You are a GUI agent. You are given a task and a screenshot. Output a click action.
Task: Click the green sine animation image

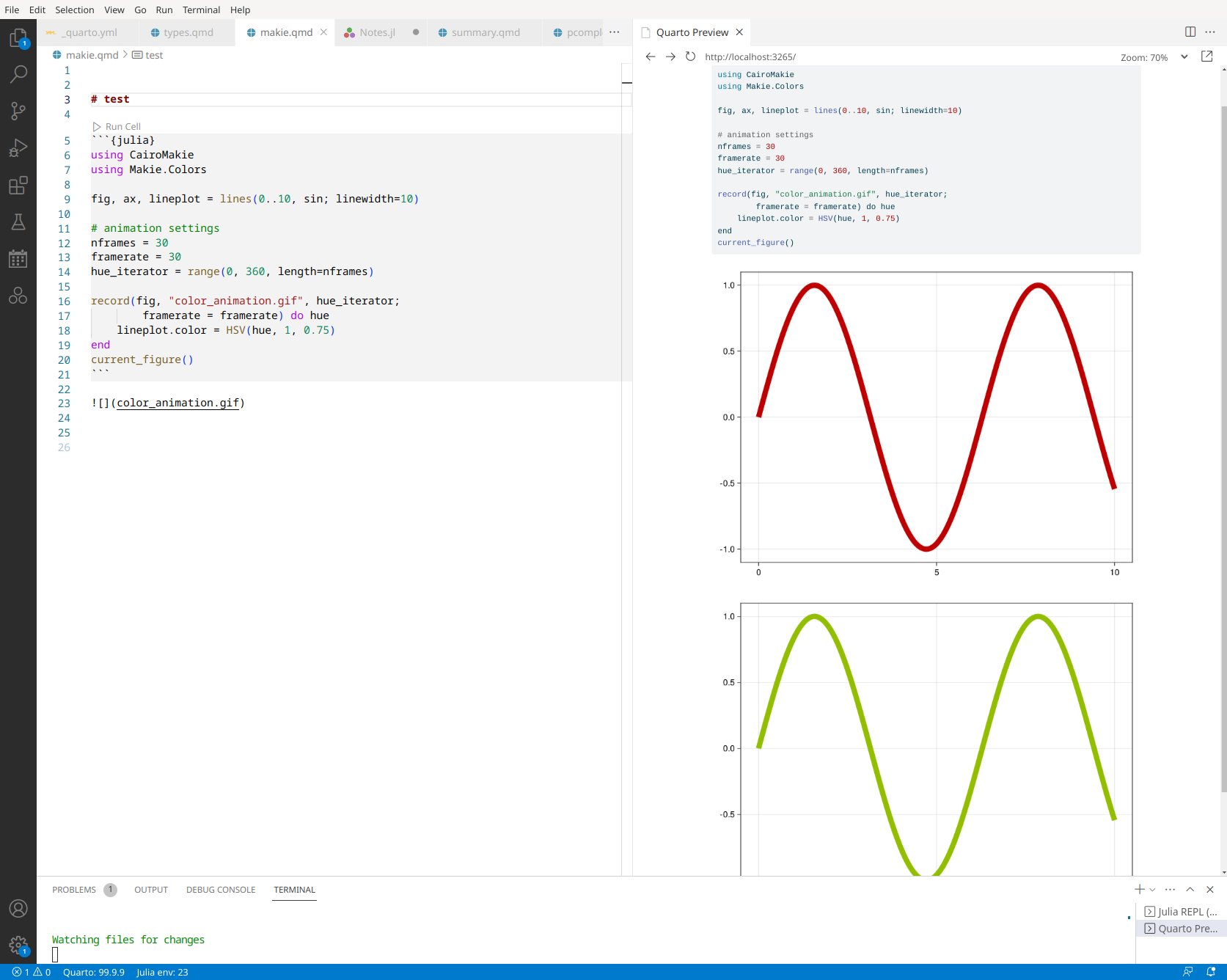(x=926, y=737)
